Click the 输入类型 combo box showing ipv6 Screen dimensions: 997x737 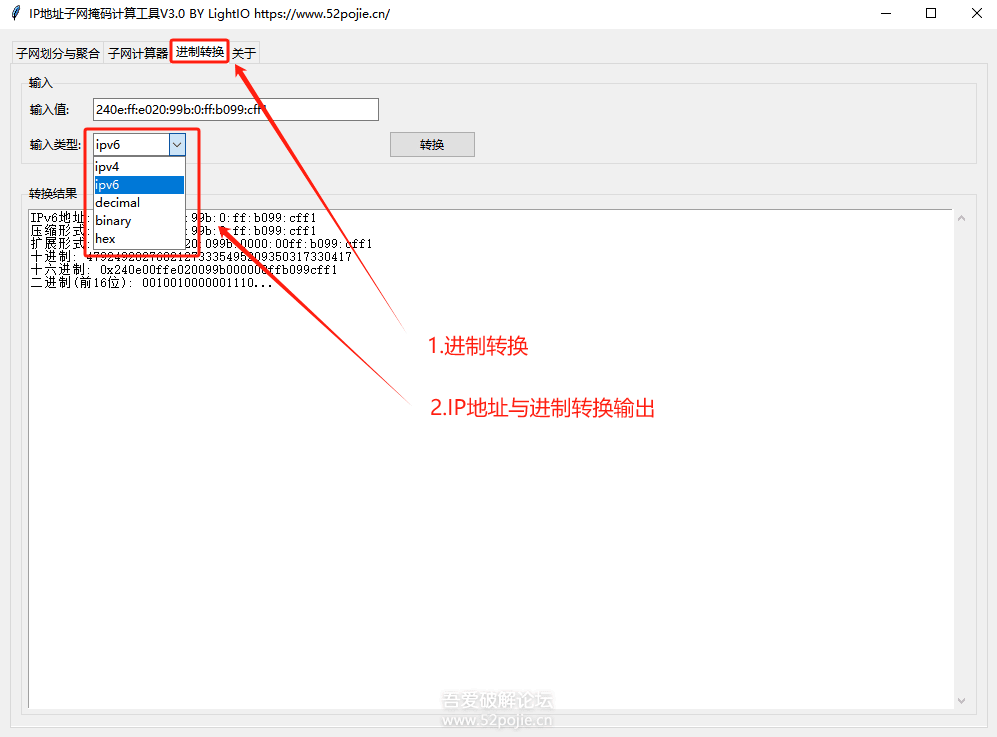(131, 145)
